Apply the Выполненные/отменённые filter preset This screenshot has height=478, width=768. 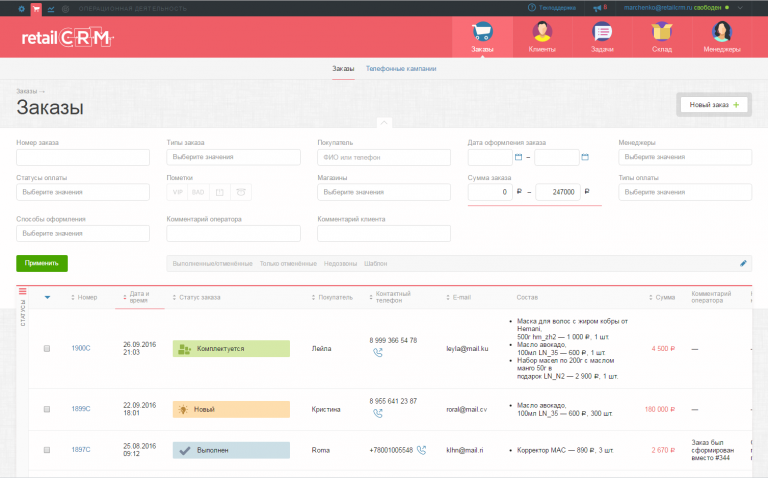213,263
